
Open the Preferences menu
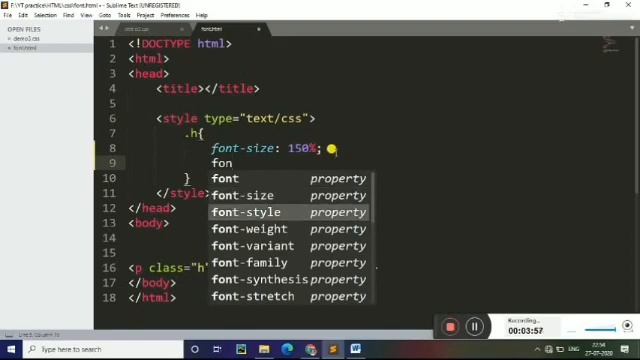click(175, 15)
